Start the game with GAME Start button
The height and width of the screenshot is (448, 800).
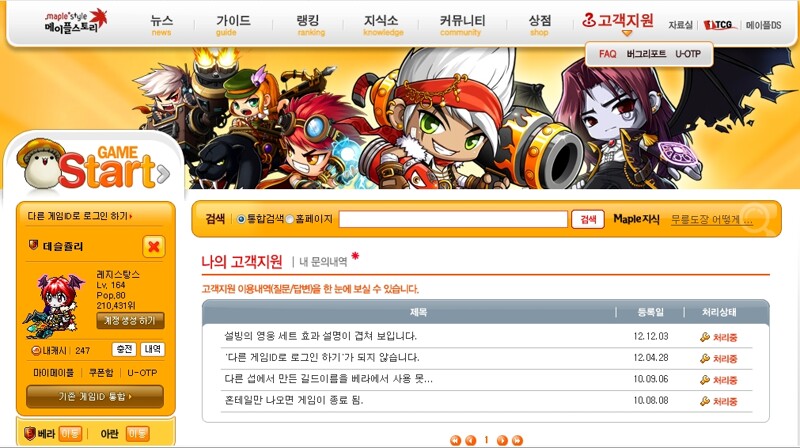[x=93, y=168]
